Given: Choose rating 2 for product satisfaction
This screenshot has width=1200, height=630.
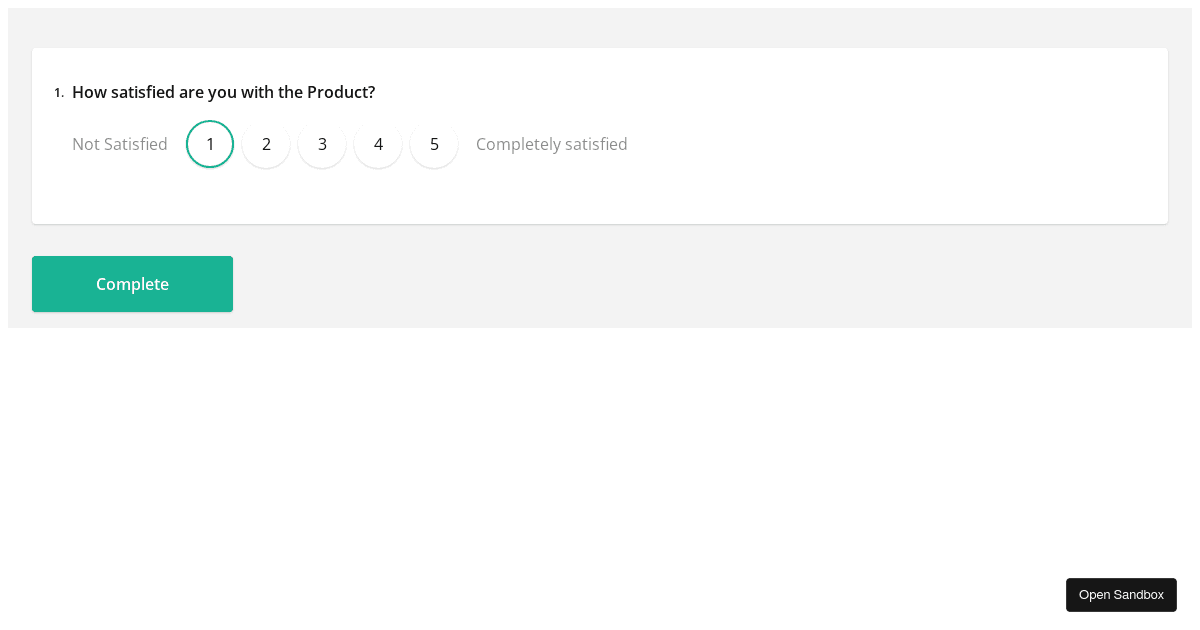Looking at the screenshot, I should (266, 144).
